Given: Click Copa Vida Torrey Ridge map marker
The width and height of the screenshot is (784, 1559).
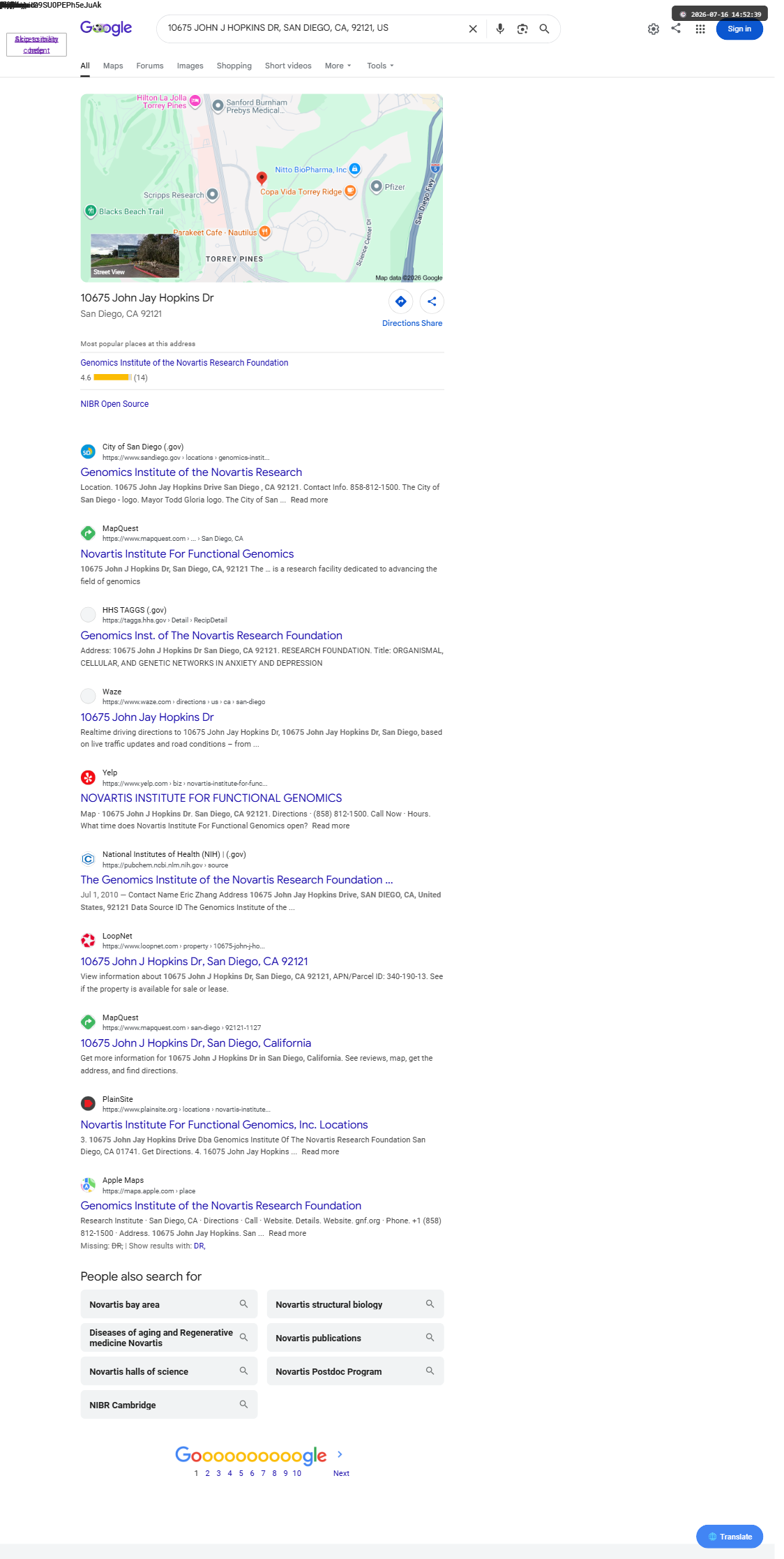Looking at the screenshot, I should click(x=351, y=191).
